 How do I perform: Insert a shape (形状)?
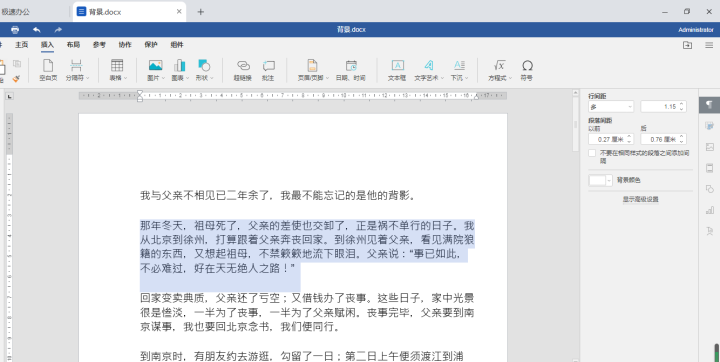pyautogui.click(x=203, y=70)
